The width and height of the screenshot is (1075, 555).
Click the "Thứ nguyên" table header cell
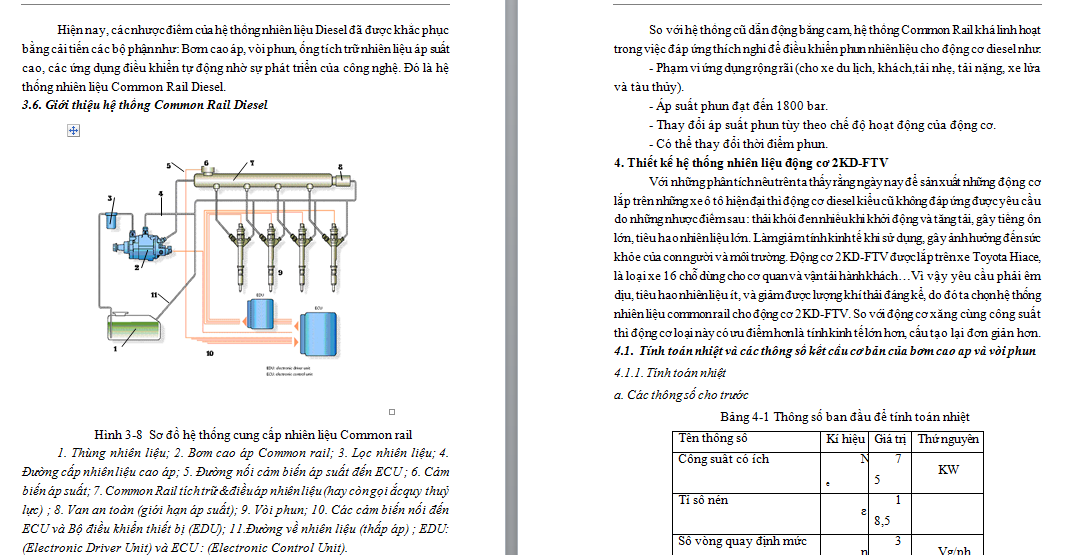coord(947,440)
